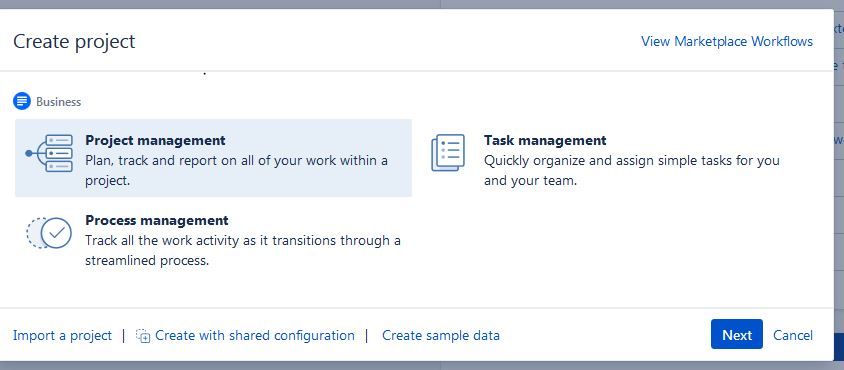Click the Create project dialog heading
Screen dimensions: 844x370
tap(74, 41)
